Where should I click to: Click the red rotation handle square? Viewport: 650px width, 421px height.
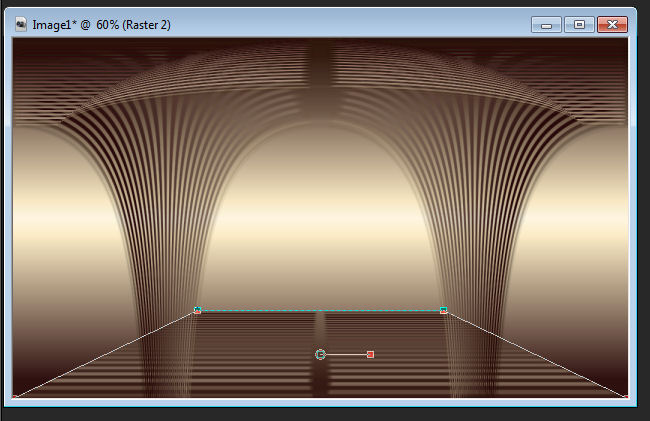coord(371,354)
